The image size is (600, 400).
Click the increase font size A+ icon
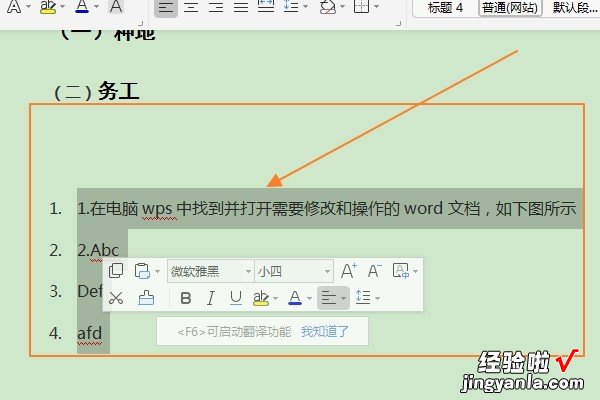point(348,271)
